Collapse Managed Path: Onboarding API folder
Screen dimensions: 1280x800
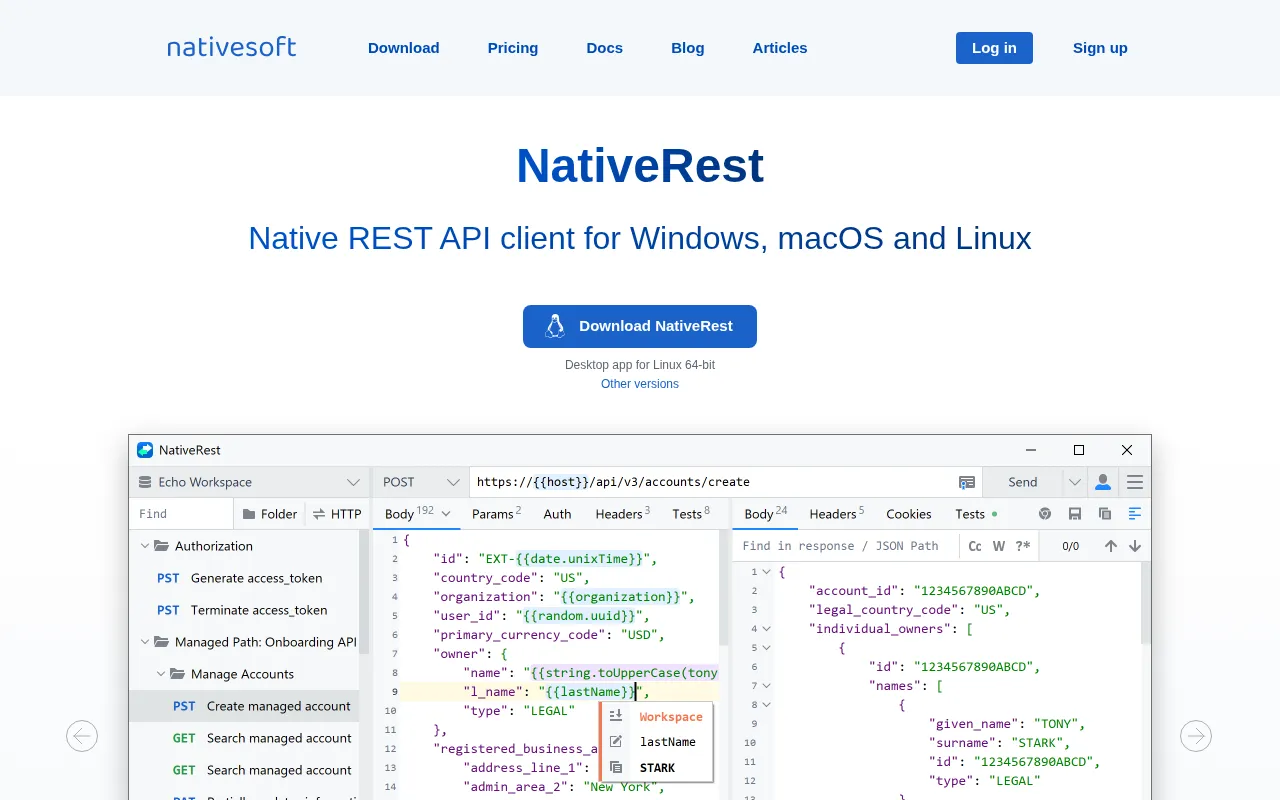(x=145, y=642)
